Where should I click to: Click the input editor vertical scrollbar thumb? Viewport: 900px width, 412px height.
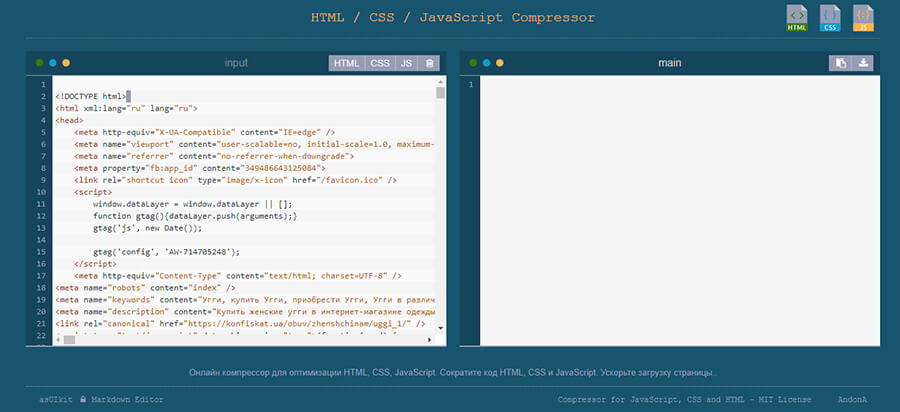point(440,94)
